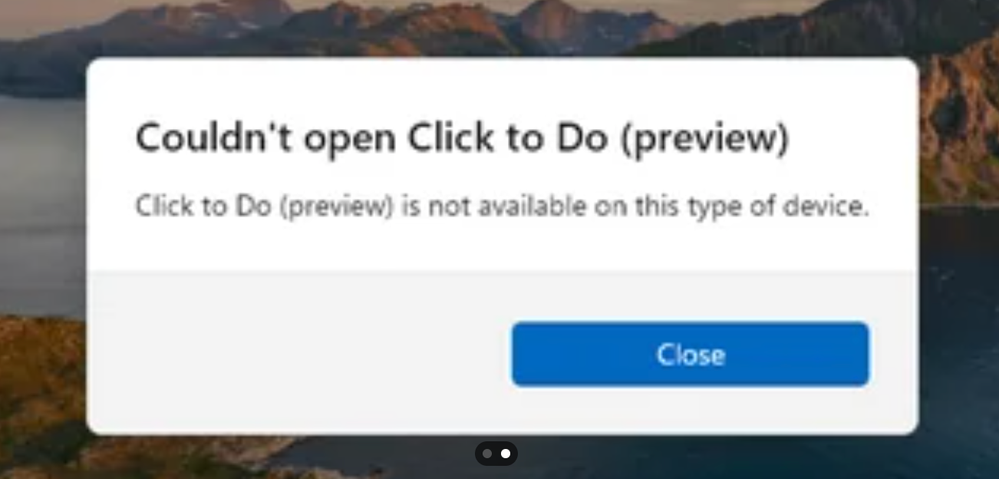Click the gray dialog footer left of Close
The height and width of the screenshot is (479, 999).
point(299,352)
